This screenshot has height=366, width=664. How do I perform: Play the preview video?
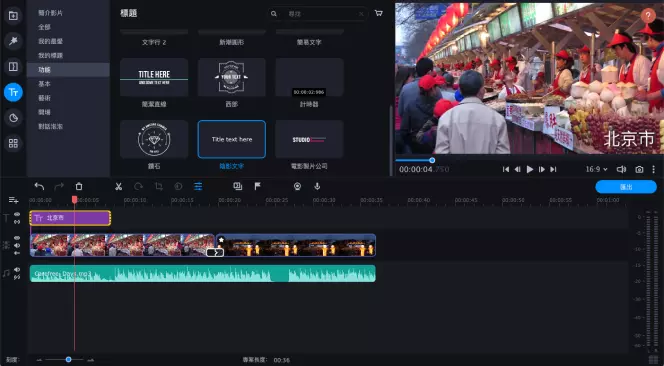[529, 169]
